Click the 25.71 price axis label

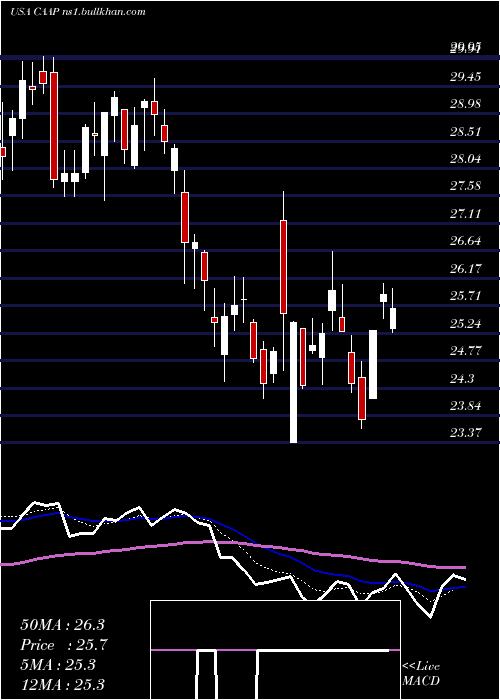click(465, 296)
